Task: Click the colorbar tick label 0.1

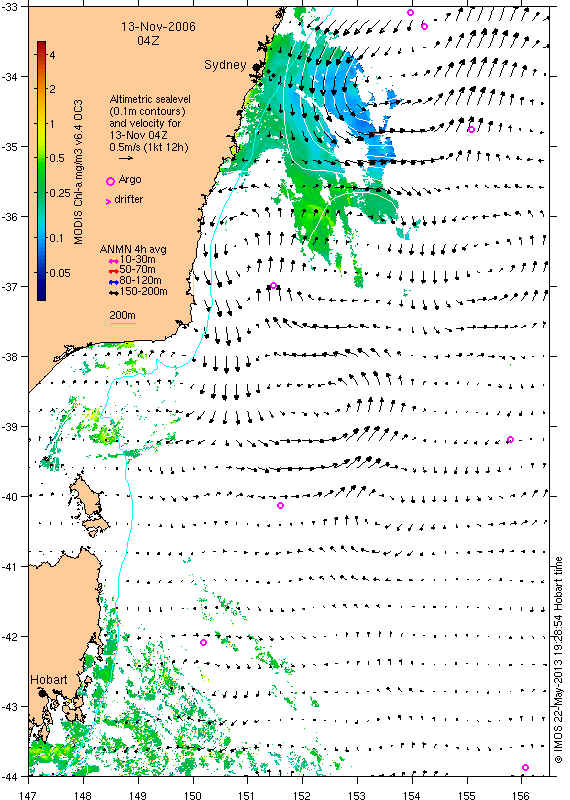Action: click(56, 238)
